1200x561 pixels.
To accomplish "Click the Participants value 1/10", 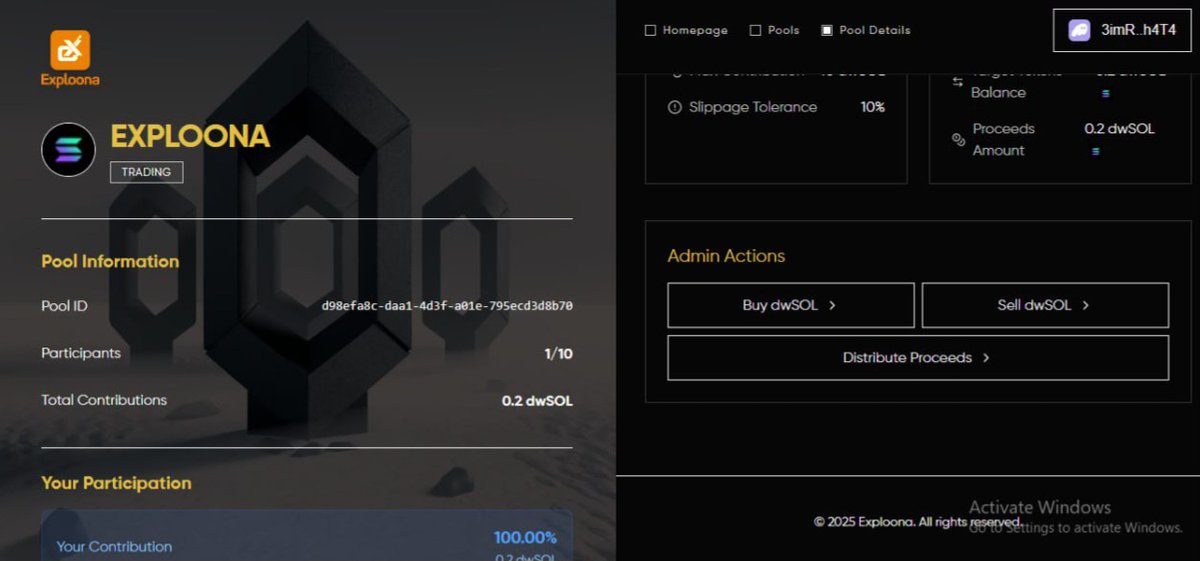I will pos(558,354).
